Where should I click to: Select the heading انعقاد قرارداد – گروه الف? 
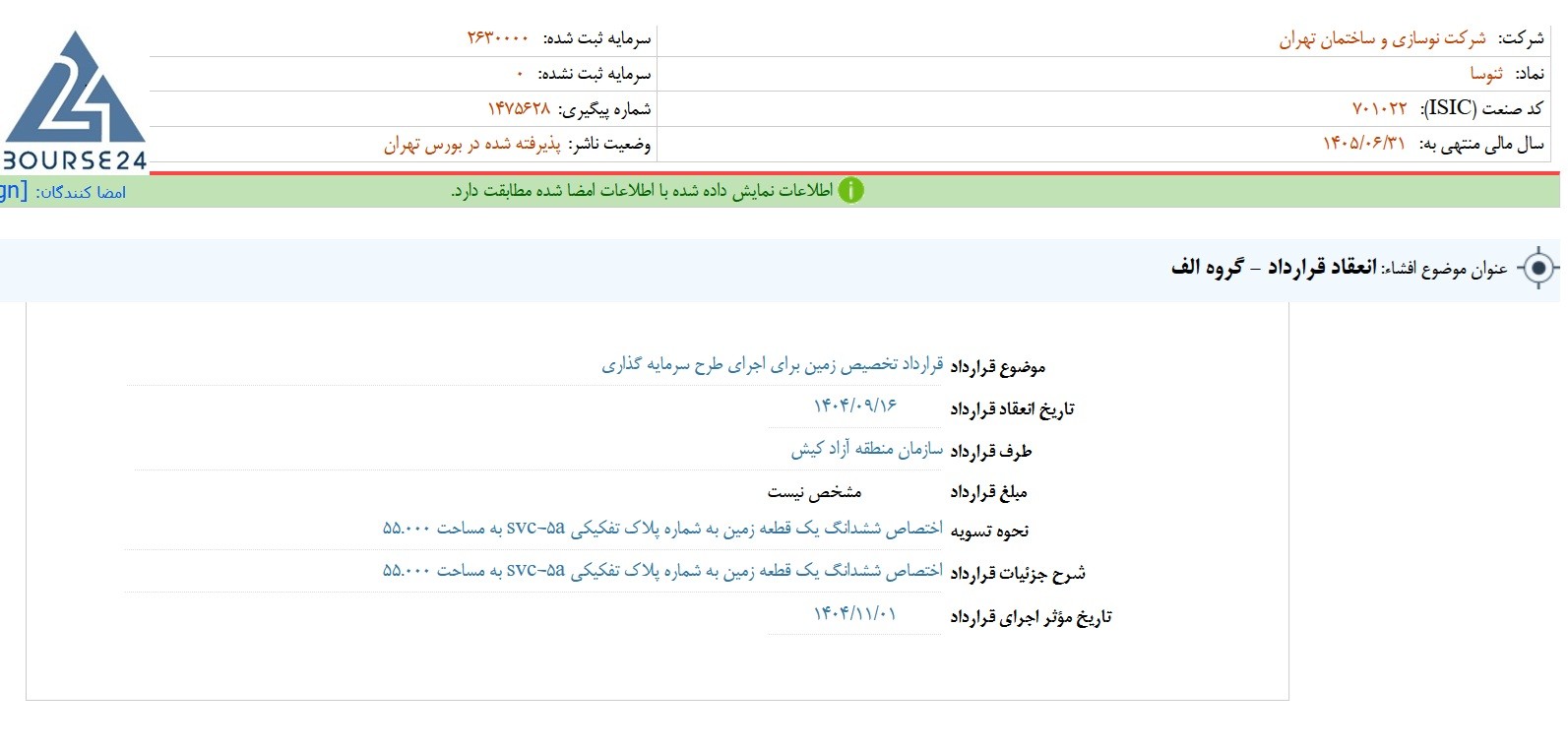point(1274,267)
